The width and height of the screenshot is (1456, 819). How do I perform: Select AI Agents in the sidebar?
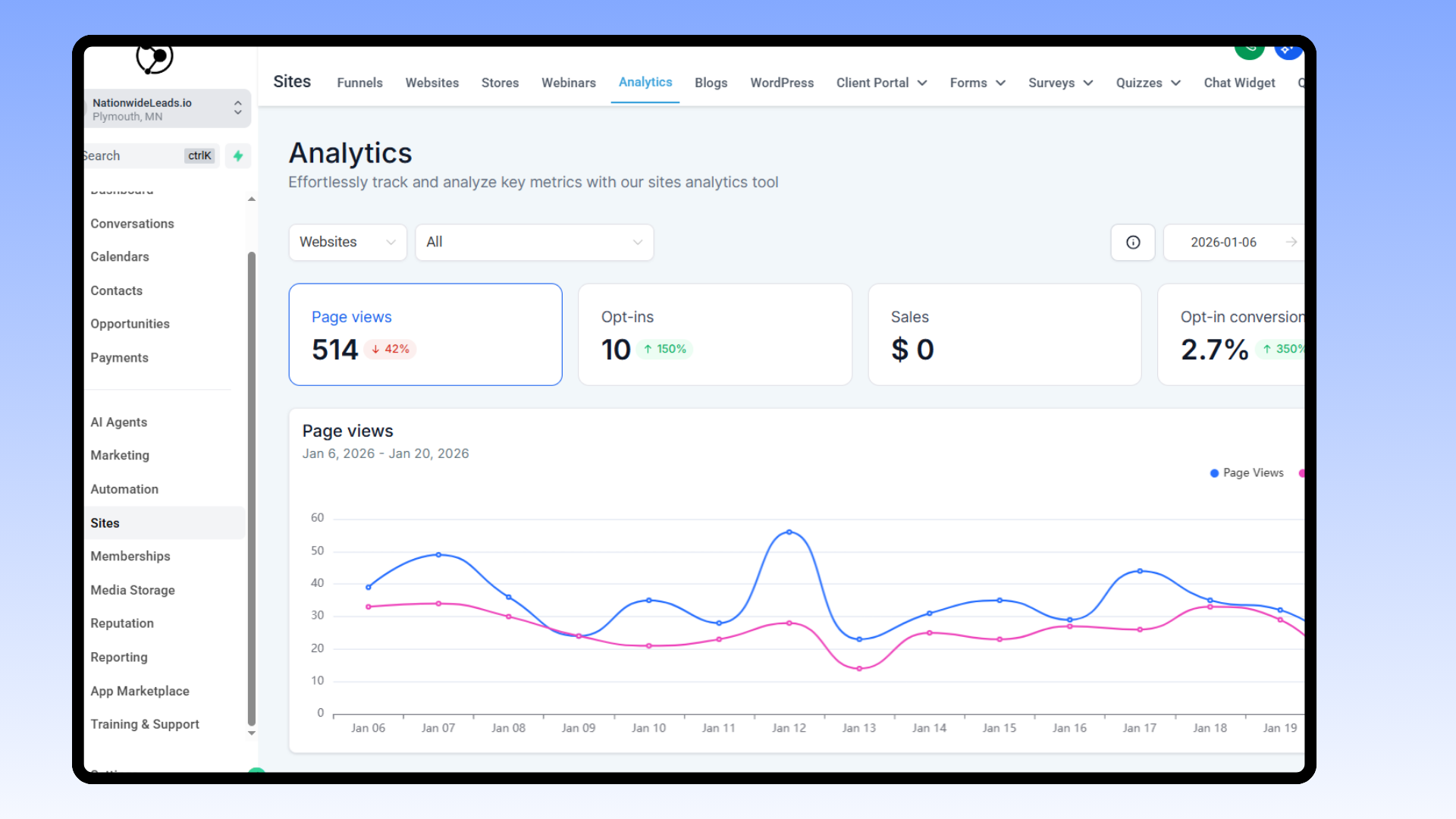click(x=118, y=422)
